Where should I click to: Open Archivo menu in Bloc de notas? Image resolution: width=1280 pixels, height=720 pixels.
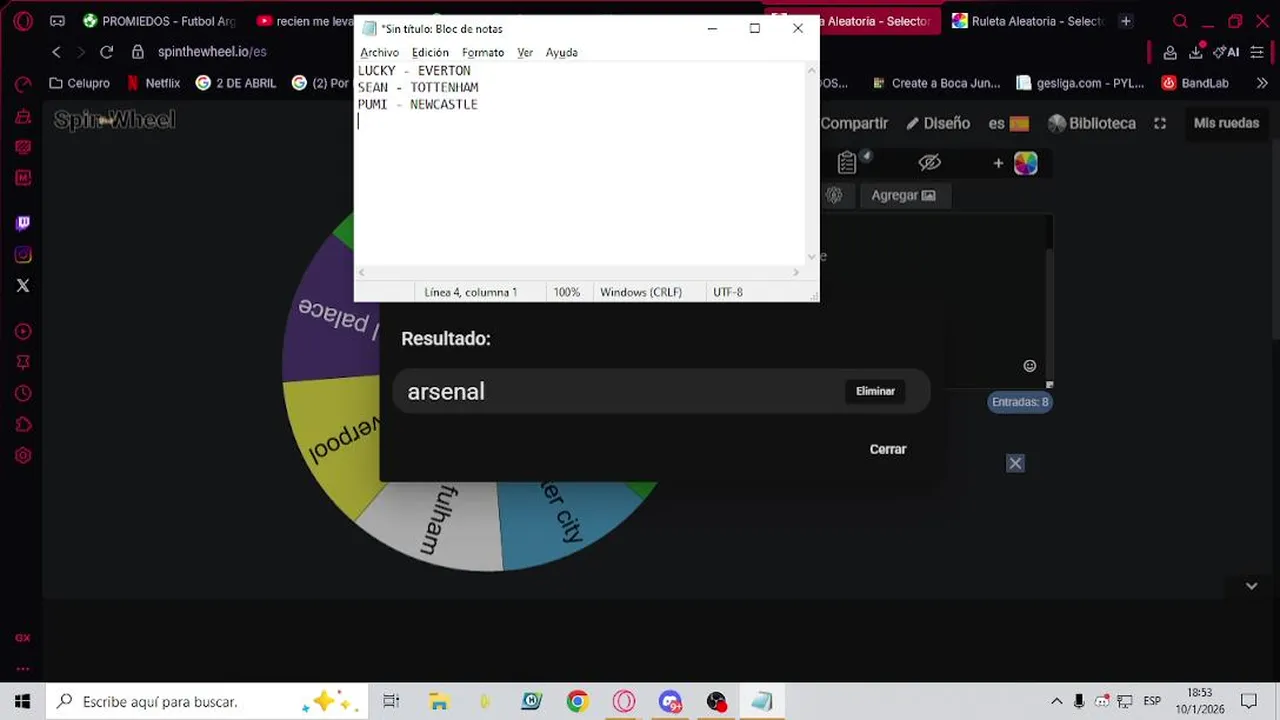coord(379,52)
